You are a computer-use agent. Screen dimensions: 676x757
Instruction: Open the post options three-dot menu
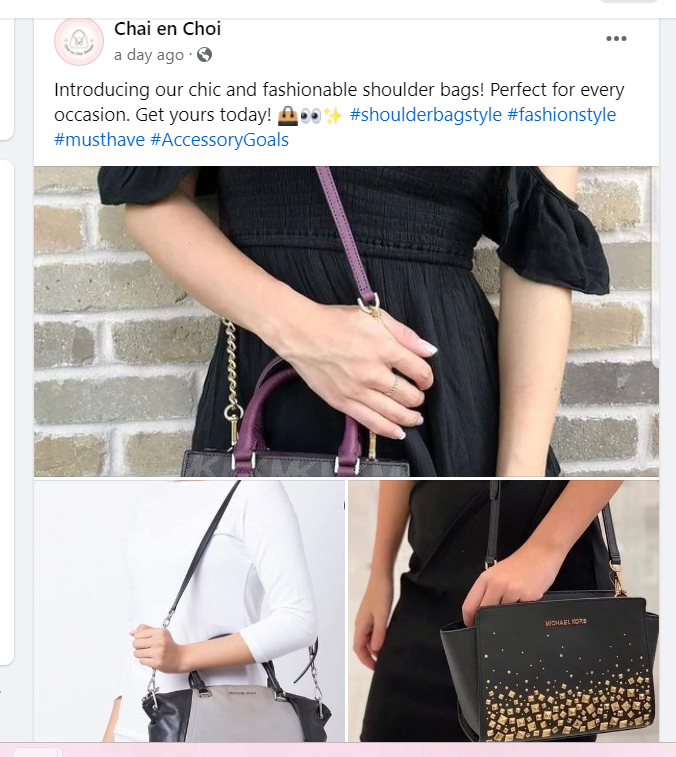click(616, 39)
